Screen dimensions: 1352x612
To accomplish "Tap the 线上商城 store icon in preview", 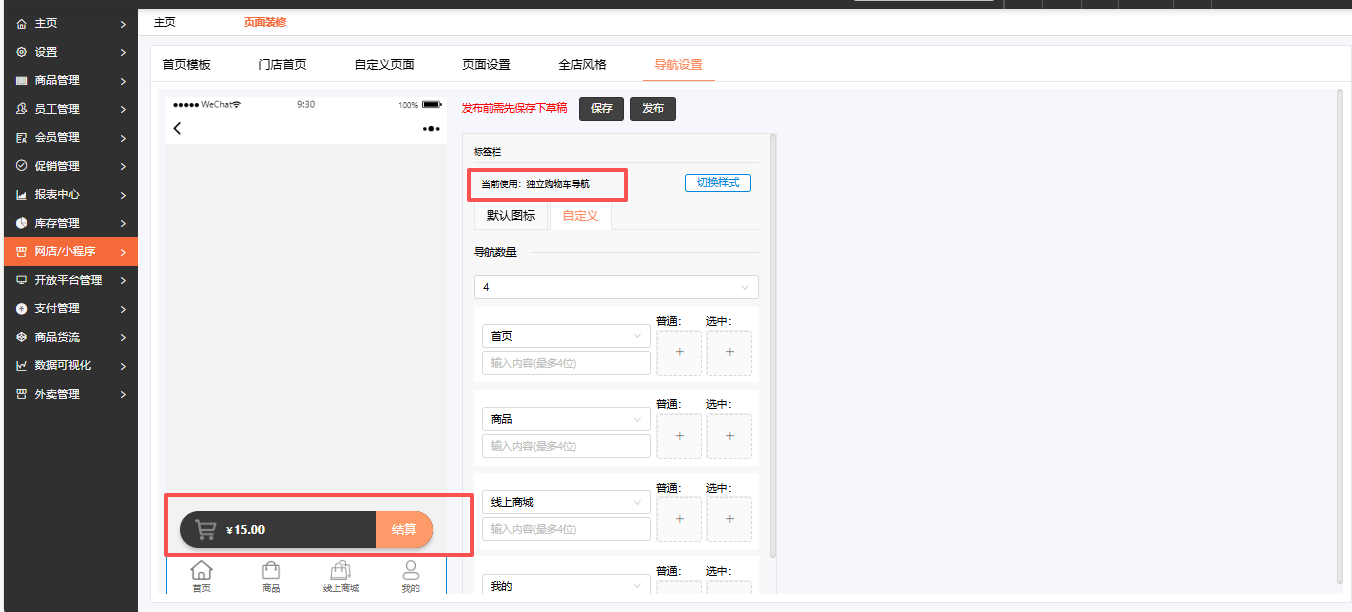I will (340, 571).
